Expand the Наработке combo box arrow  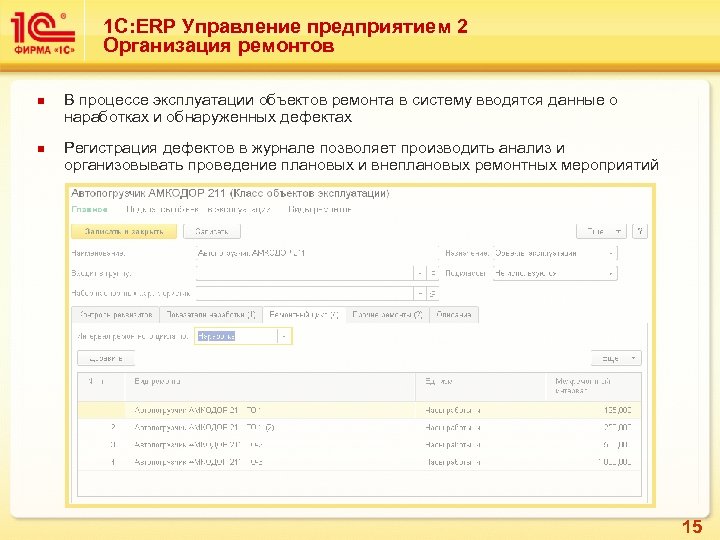[284, 336]
